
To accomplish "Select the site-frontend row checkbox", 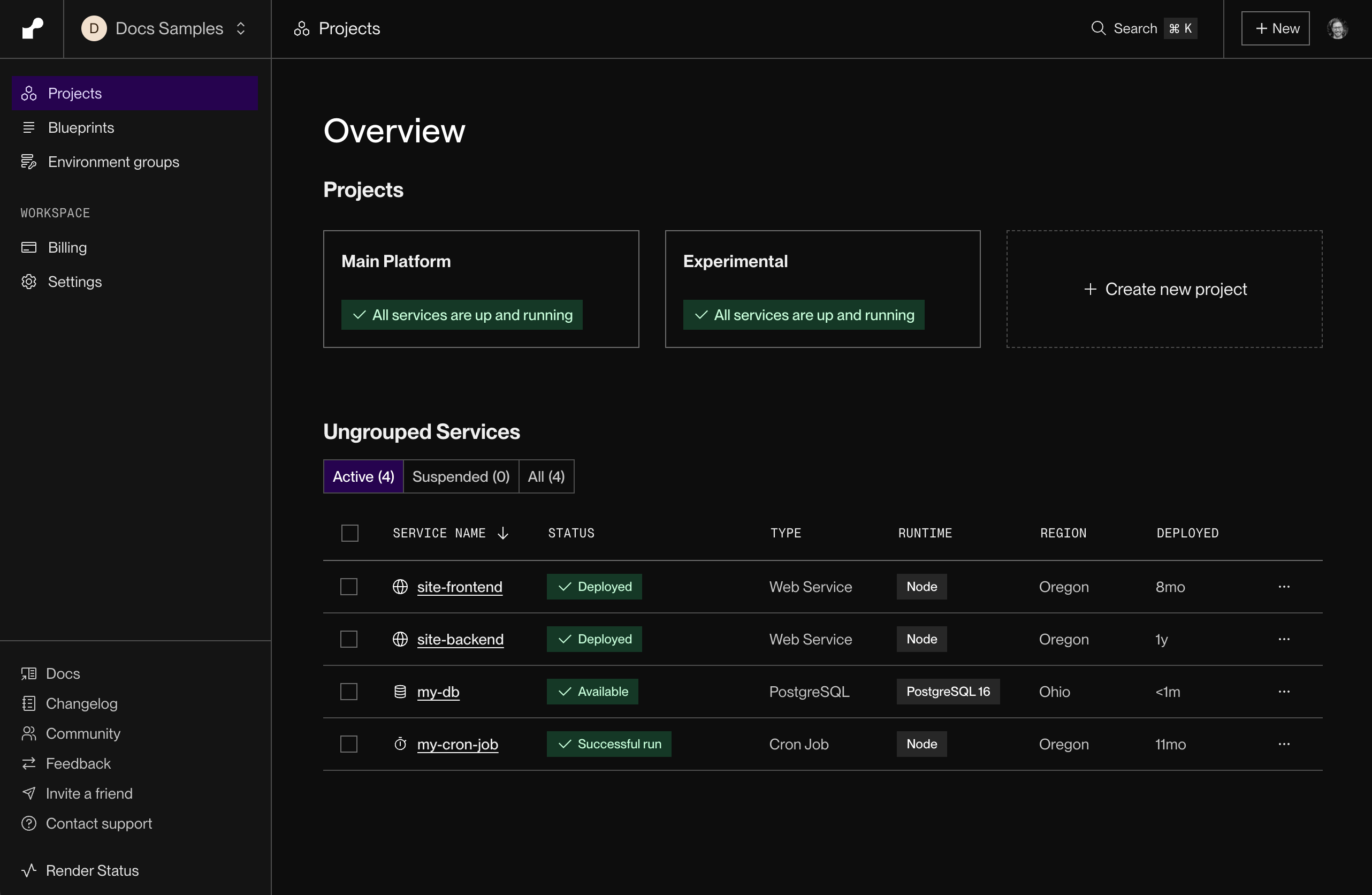I will (x=348, y=587).
